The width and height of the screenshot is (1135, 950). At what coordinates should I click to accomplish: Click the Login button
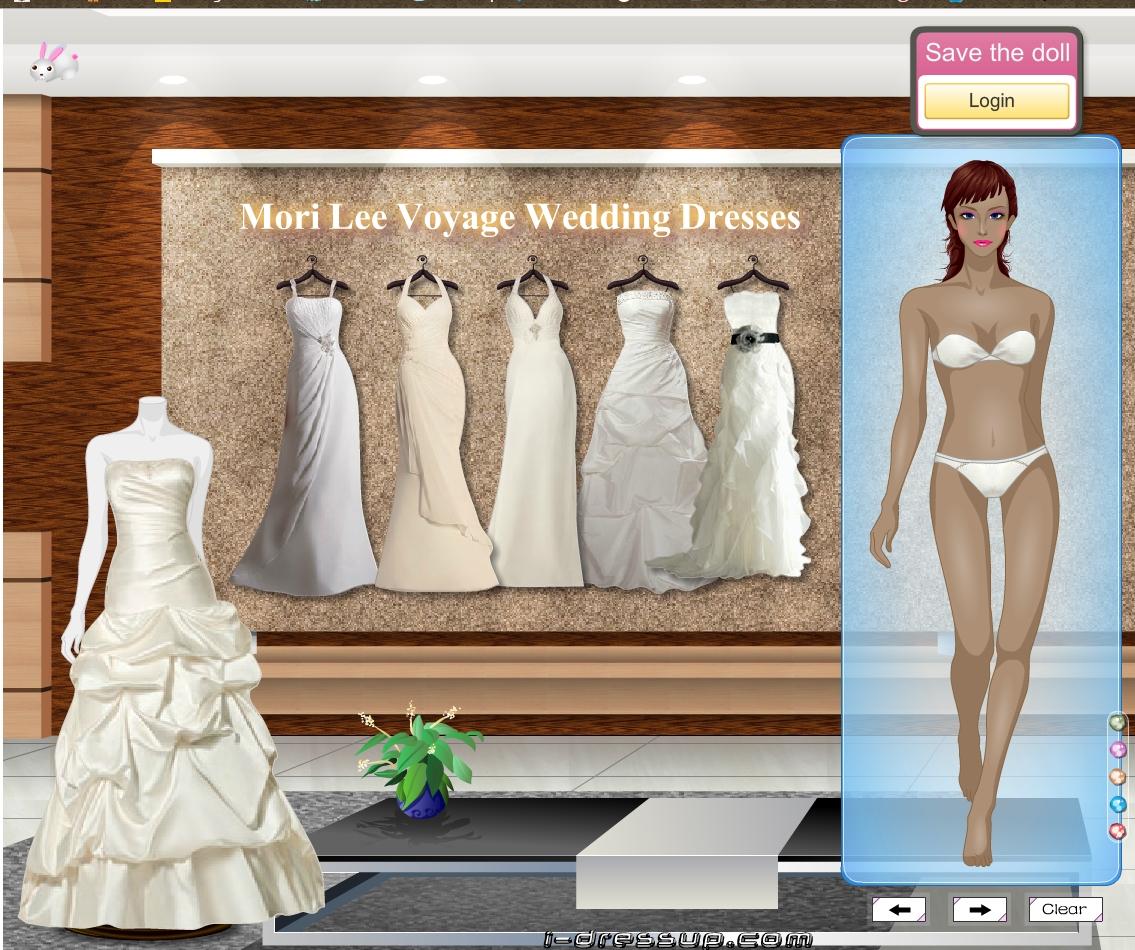pos(995,101)
